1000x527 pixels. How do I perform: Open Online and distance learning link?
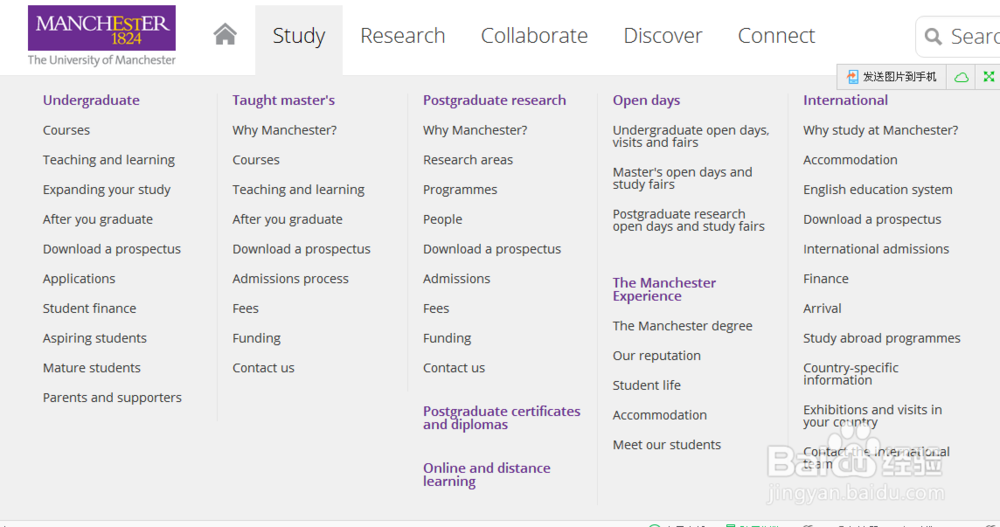pyautogui.click(x=486, y=475)
